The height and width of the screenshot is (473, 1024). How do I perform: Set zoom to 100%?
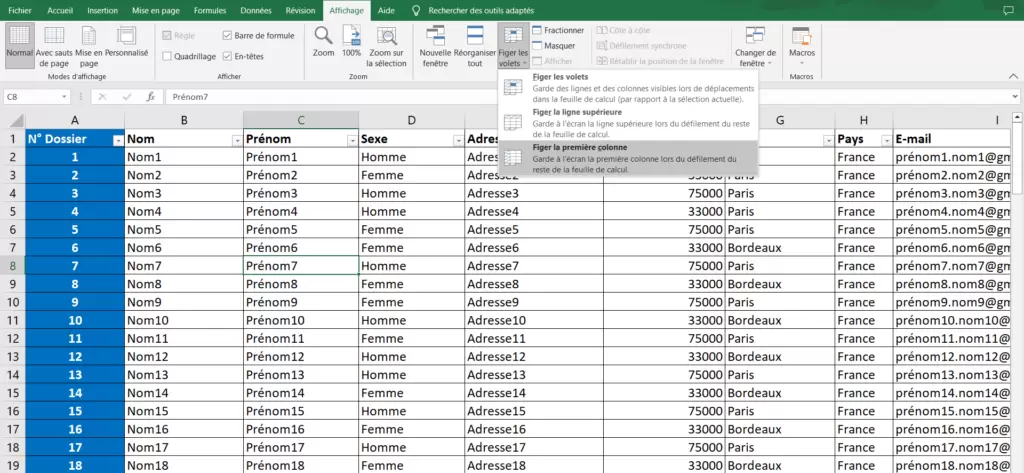(x=351, y=42)
